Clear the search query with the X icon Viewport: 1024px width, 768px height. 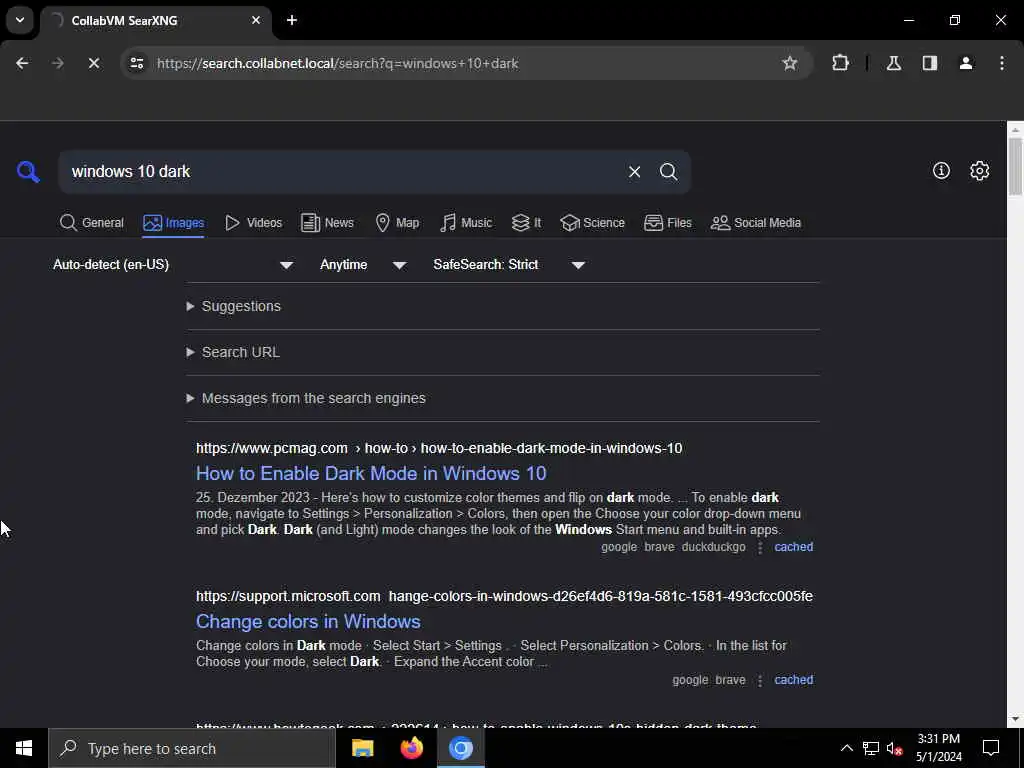(634, 172)
